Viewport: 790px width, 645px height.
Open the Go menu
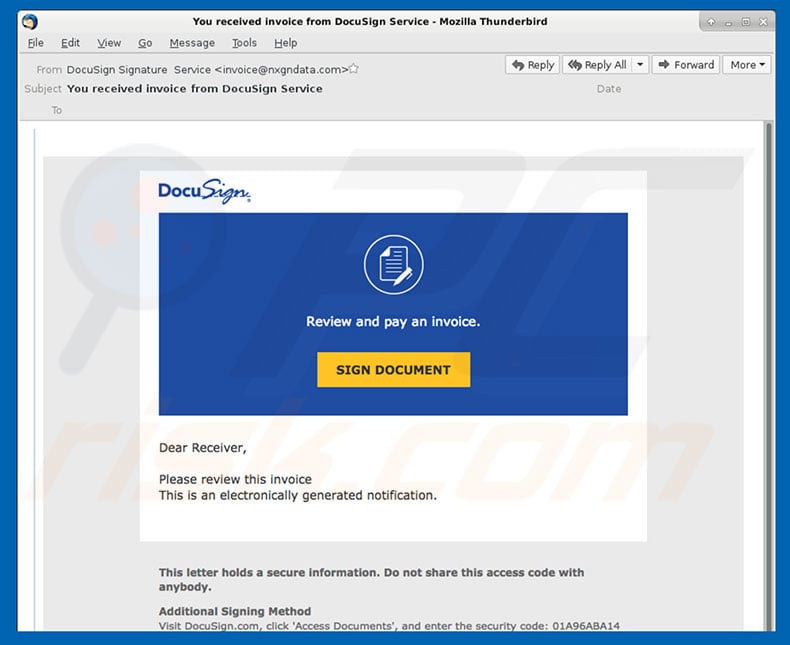coord(145,43)
